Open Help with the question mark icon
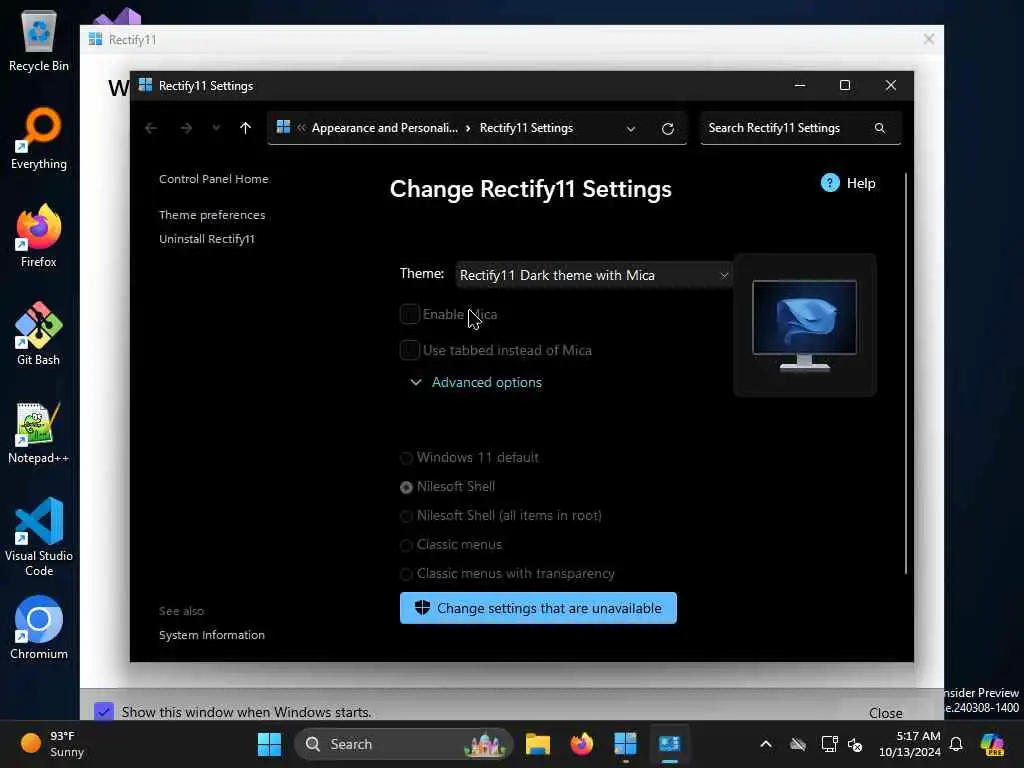Image resolution: width=1024 pixels, height=768 pixels. 830,183
